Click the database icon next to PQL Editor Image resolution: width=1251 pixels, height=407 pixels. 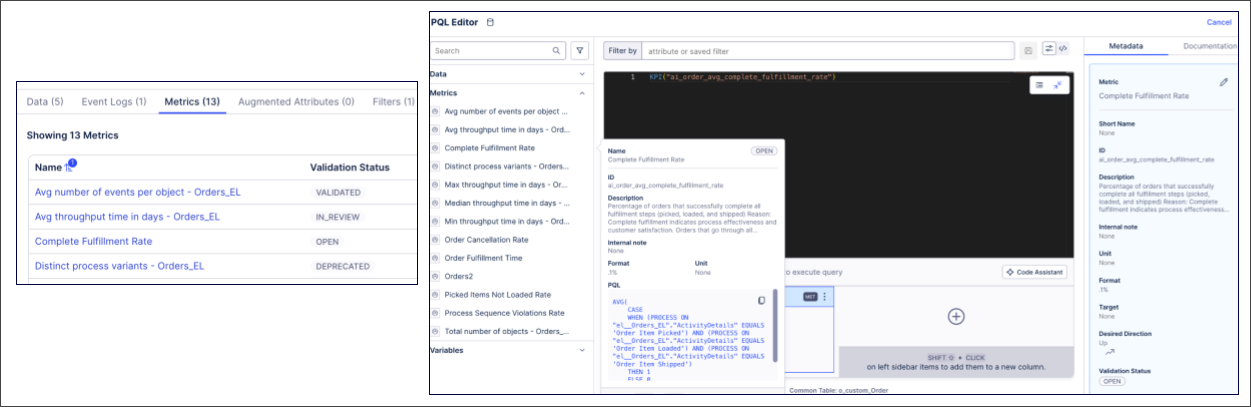point(490,22)
